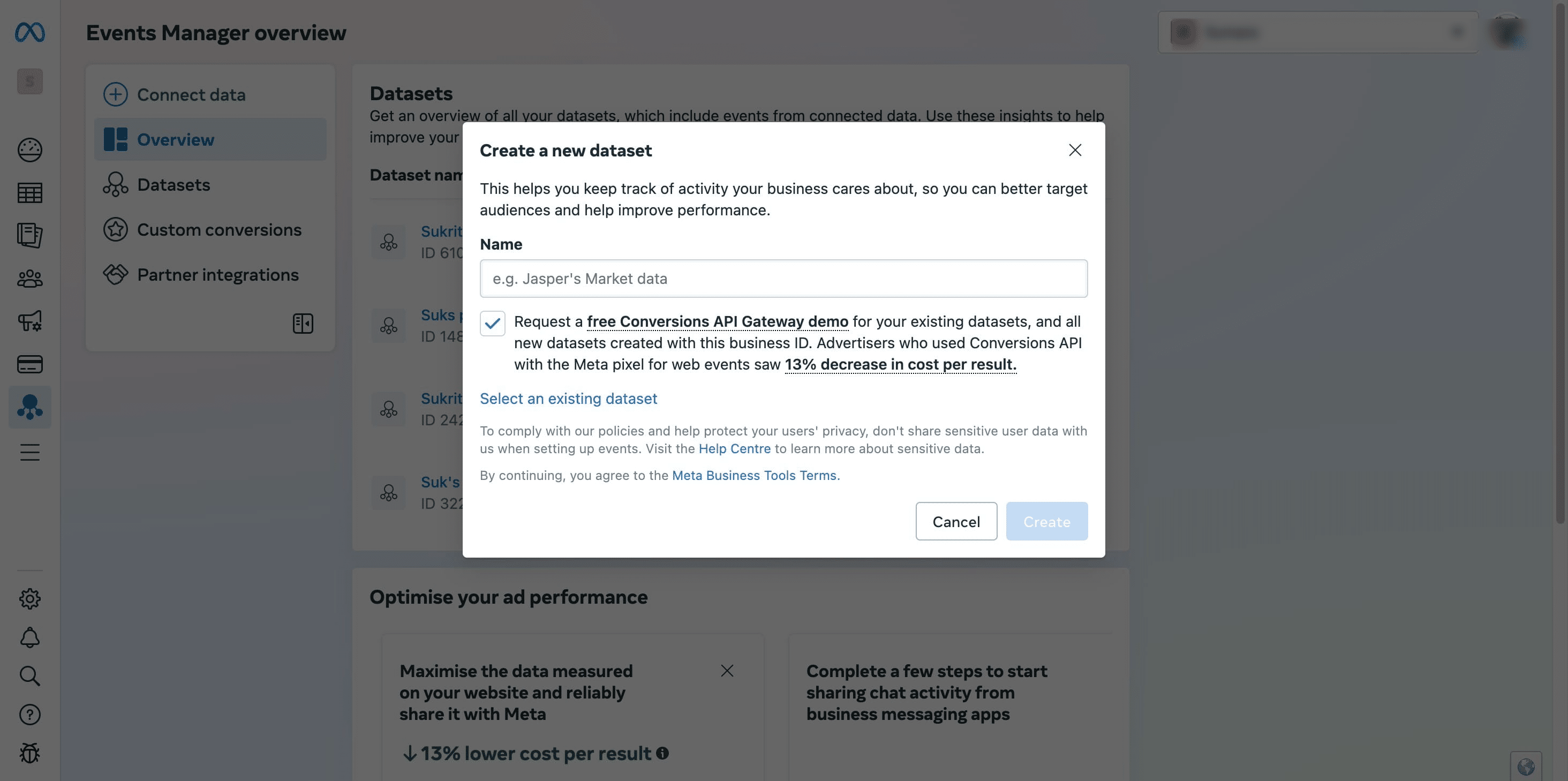Select the highlighted Events Manager icon

[x=29, y=407]
